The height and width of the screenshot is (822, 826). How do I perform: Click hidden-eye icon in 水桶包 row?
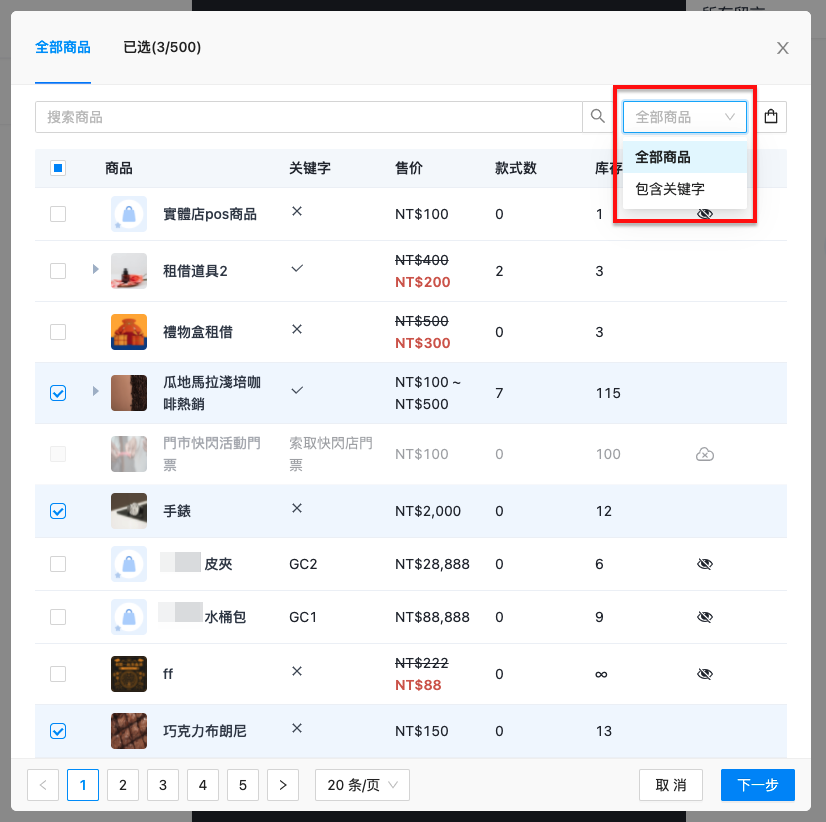point(704,616)
